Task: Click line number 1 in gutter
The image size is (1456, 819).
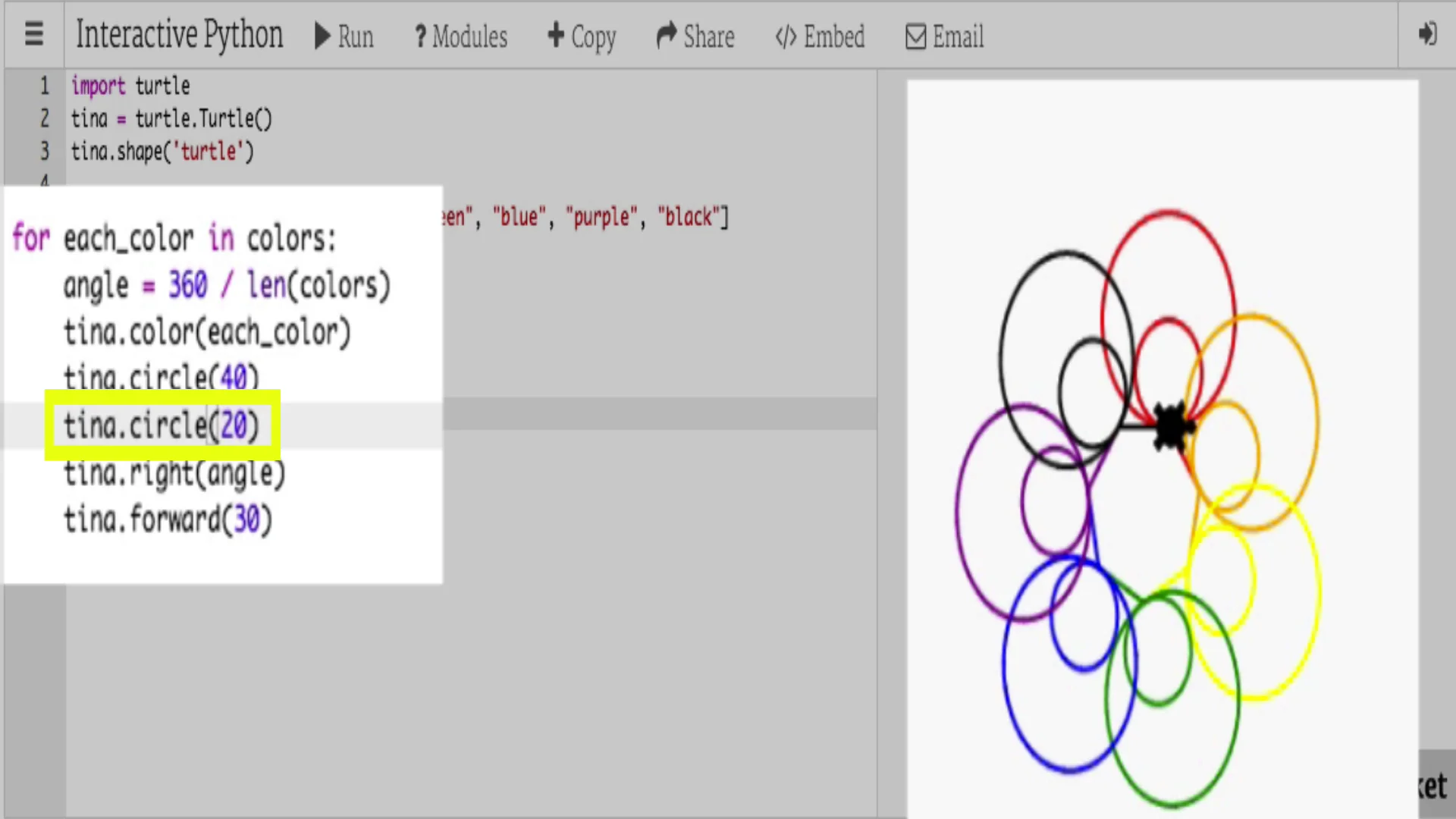Action: (x=44, y=86)
